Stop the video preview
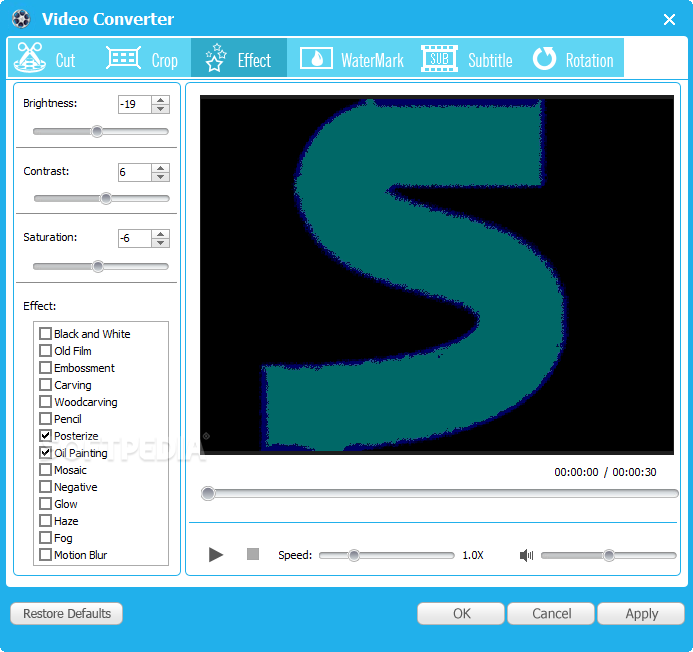Image resolution: width=693 pixels, height=652 pixels. [253, 554]
